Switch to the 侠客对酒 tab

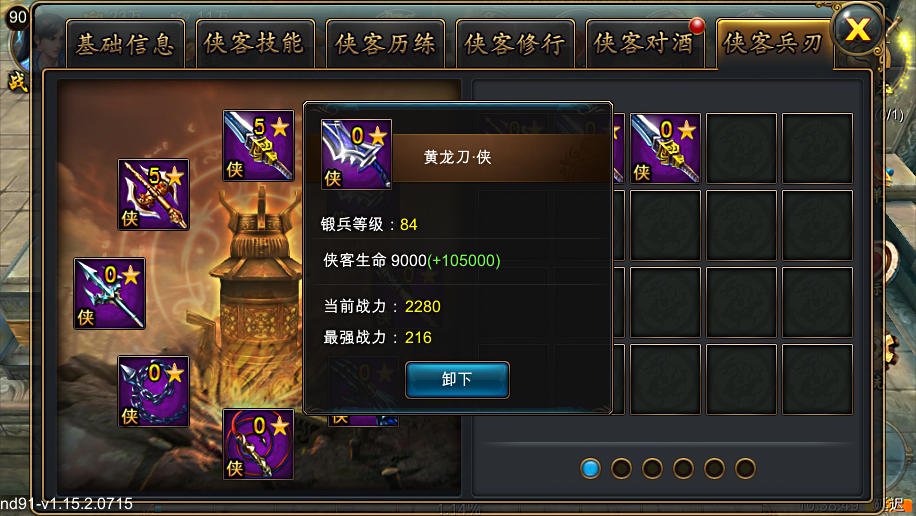[x=645, y=44]
